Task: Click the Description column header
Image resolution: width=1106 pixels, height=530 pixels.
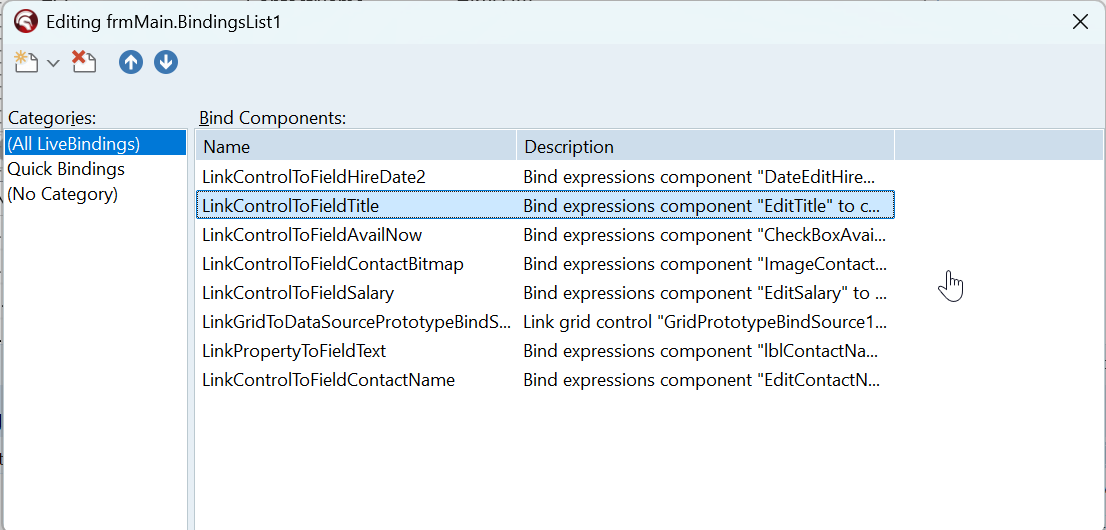Action: click(x=569, y=147)
